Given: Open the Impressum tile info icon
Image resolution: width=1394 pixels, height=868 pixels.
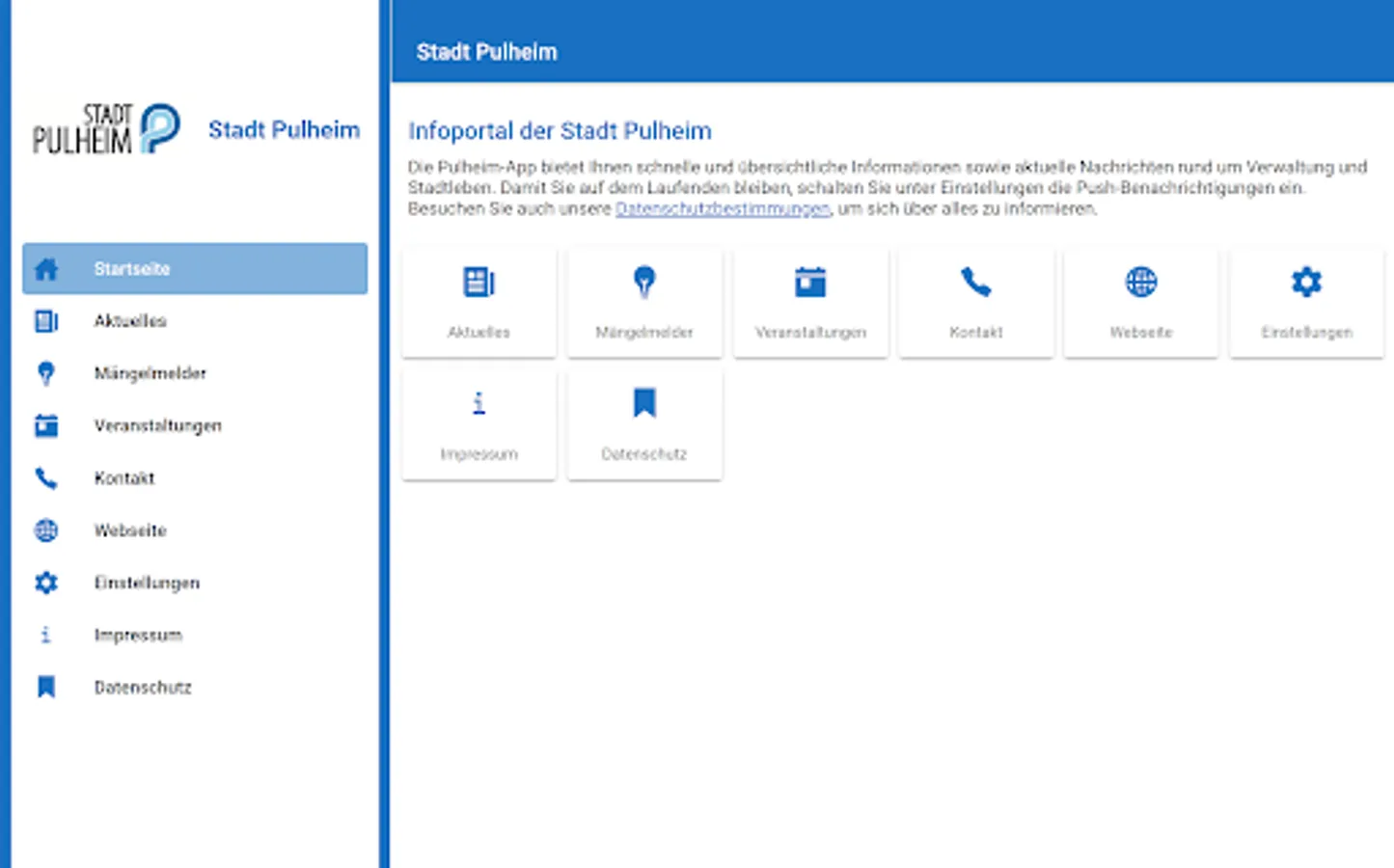Looking at the screenshot, I should 478,403.
